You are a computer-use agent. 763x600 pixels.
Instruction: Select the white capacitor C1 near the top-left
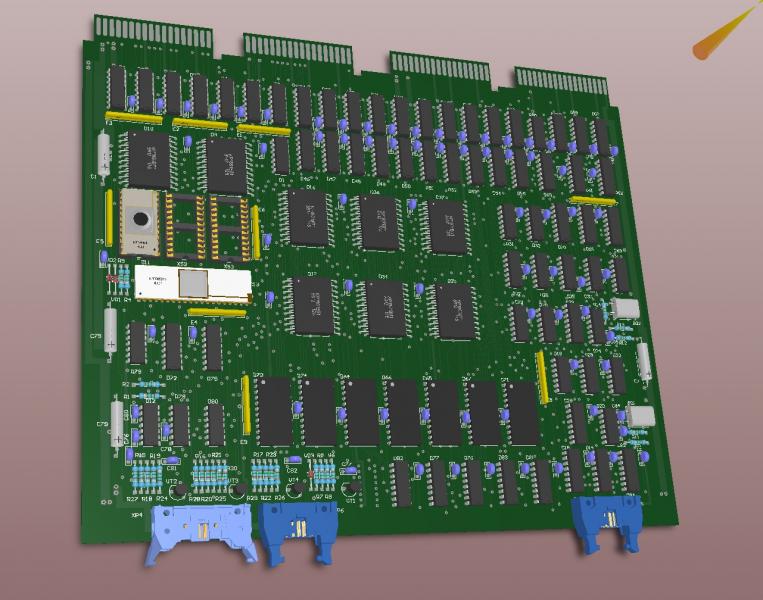(104, 153)
